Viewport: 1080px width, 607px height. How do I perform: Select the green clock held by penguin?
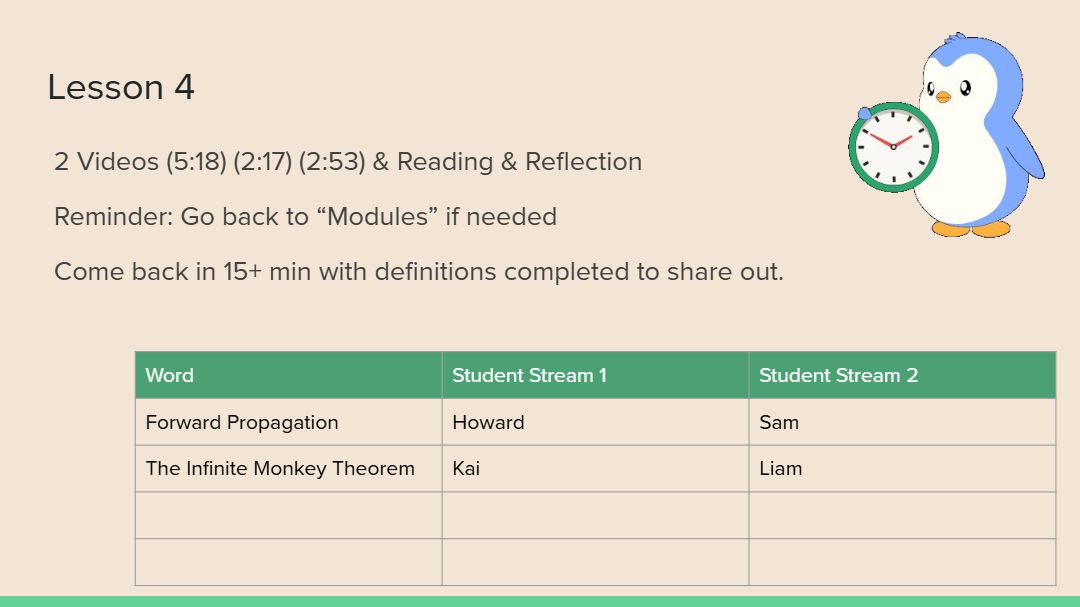coord(893,147)
